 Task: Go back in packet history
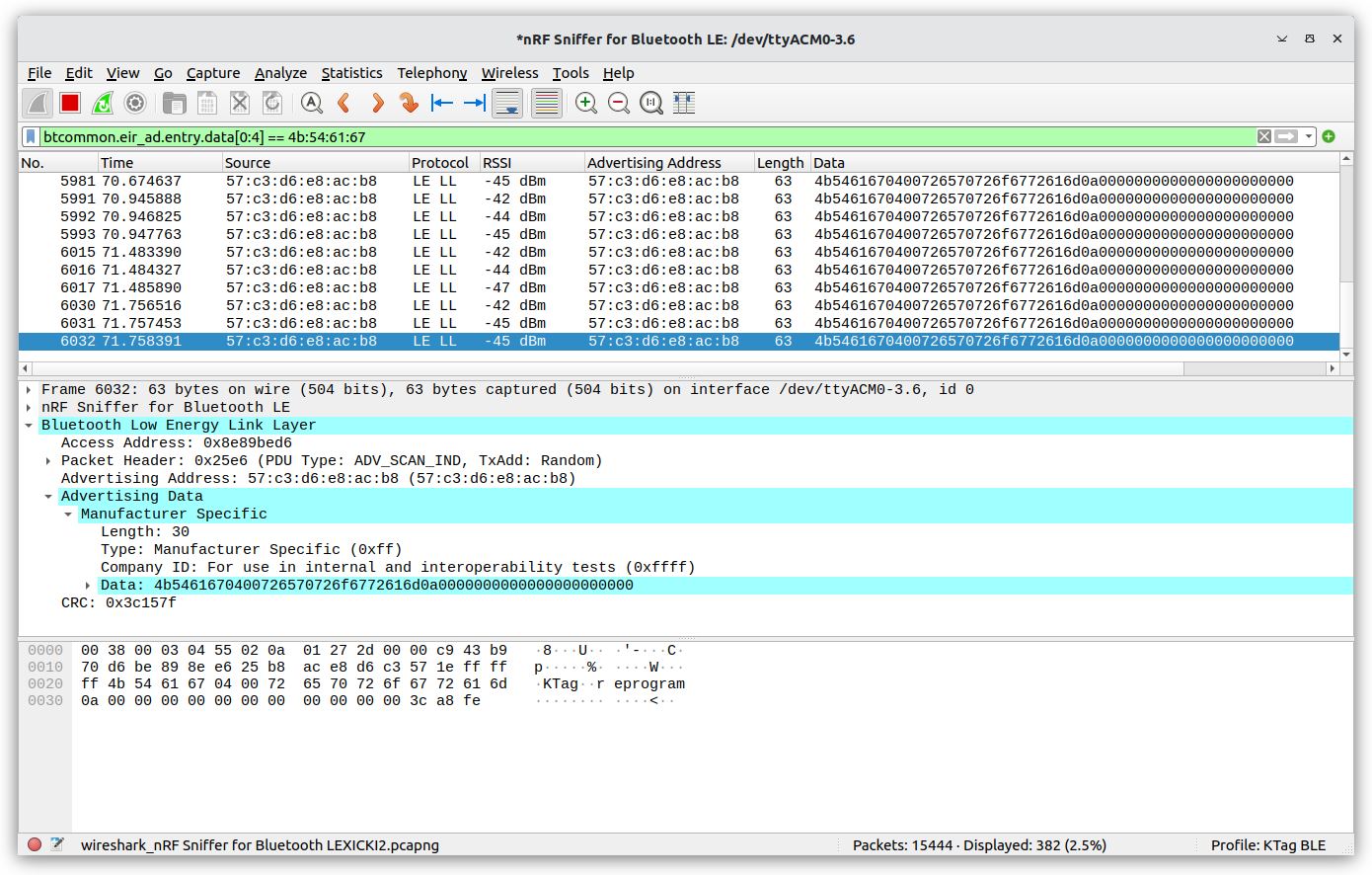tap(344, 103)
